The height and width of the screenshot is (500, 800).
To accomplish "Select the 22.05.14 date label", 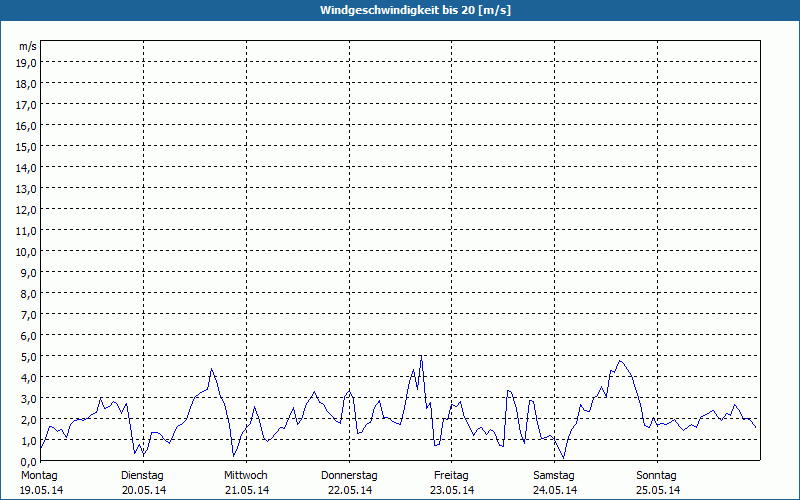I will click(x=349, y=490).
